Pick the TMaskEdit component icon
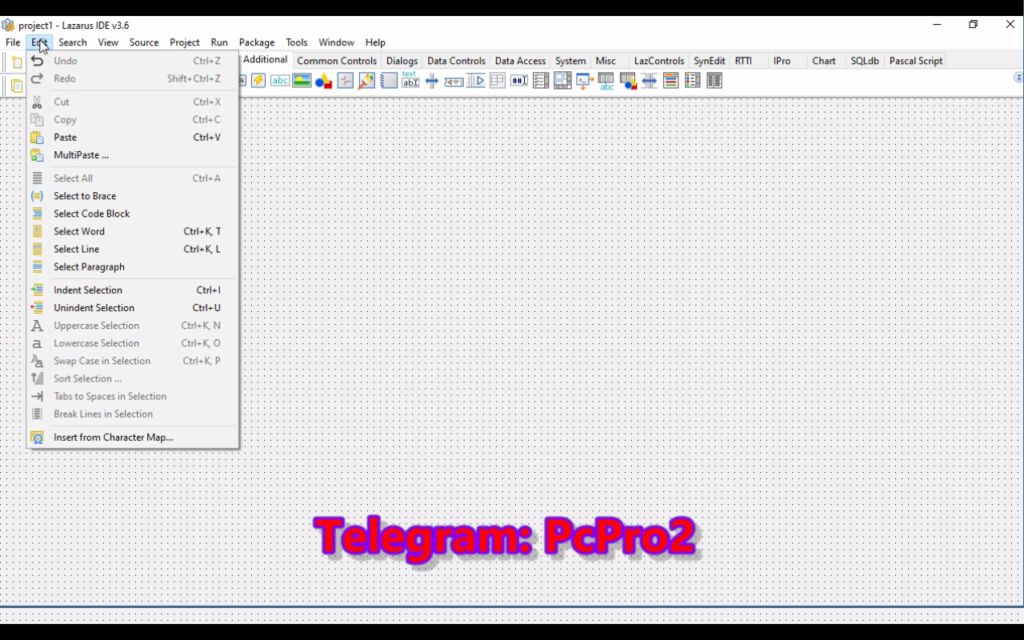The height and width of the screenshot is (640, 1024). click(519, 81)
